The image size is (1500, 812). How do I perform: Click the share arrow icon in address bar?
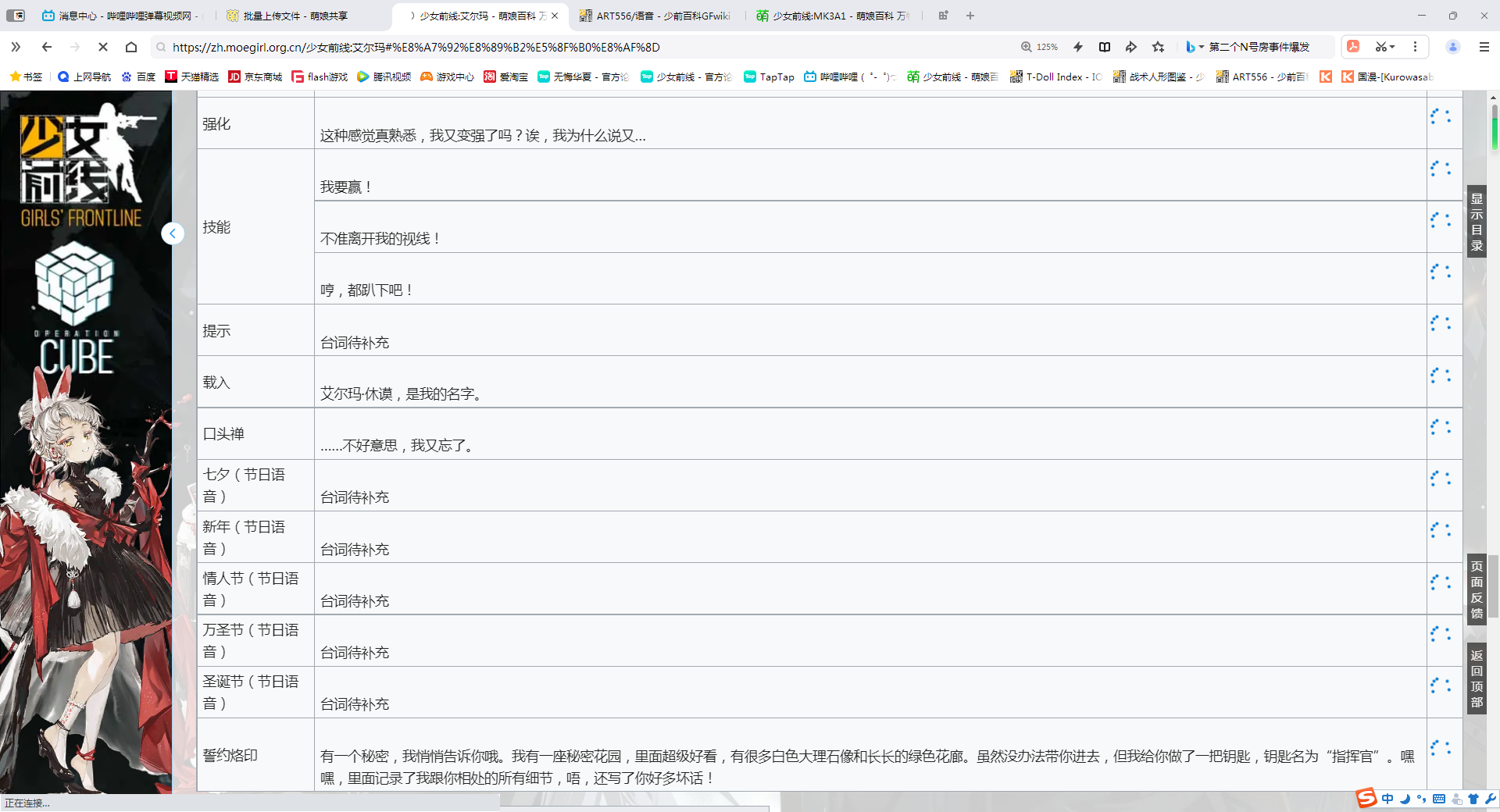tap(1131, 47)
